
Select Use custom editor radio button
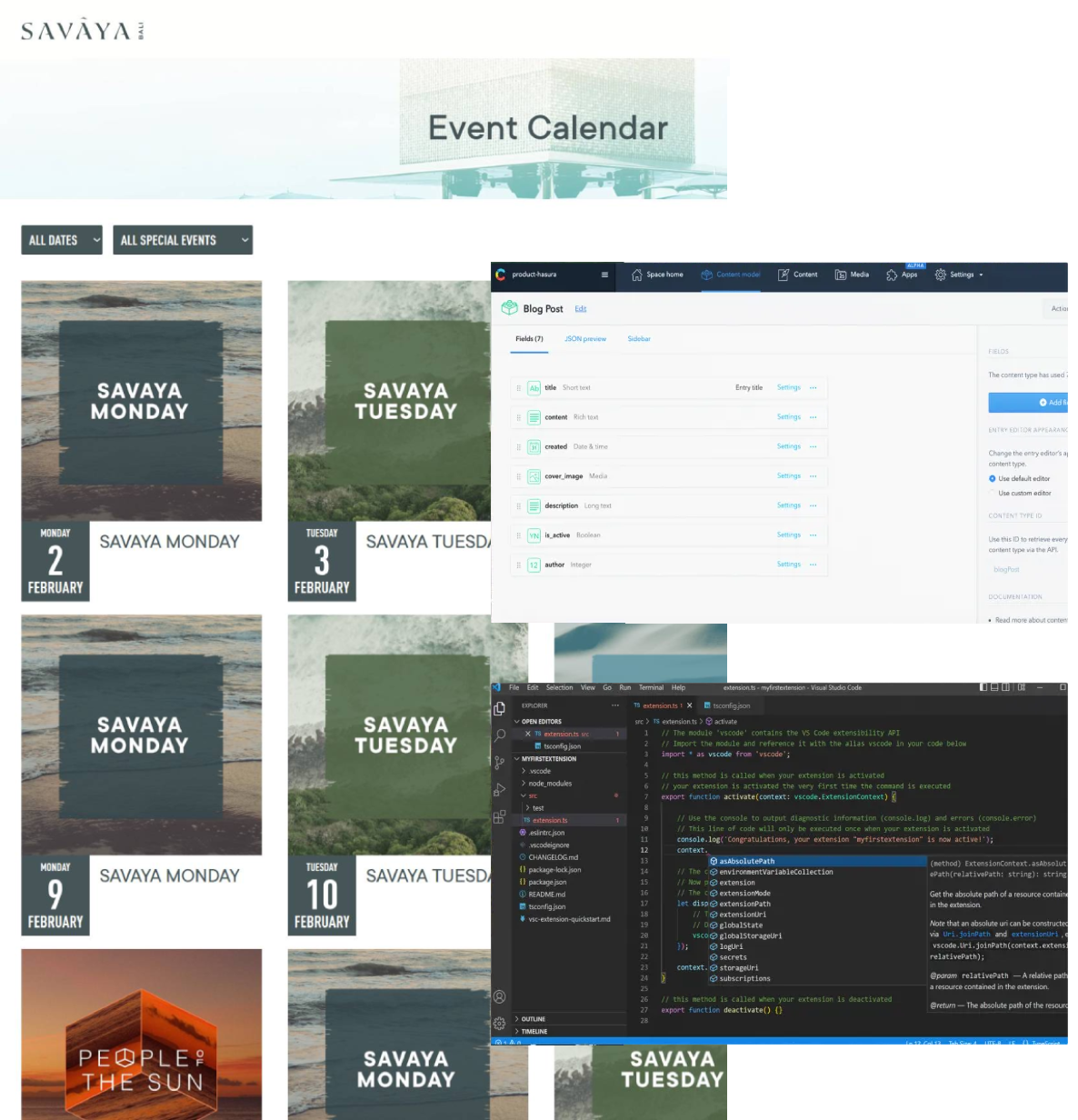tap(993, 493)
